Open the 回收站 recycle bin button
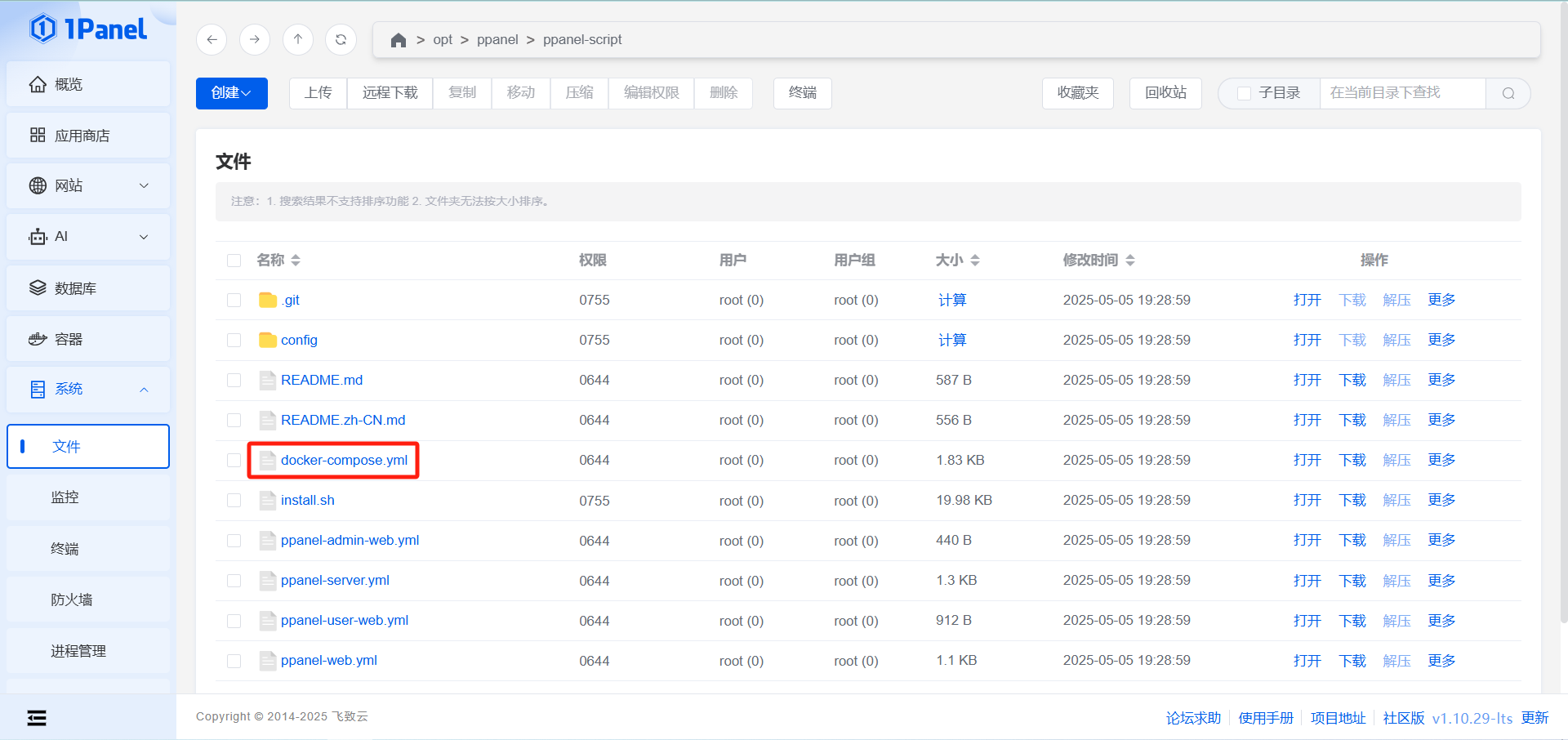 pos(1165,93)
